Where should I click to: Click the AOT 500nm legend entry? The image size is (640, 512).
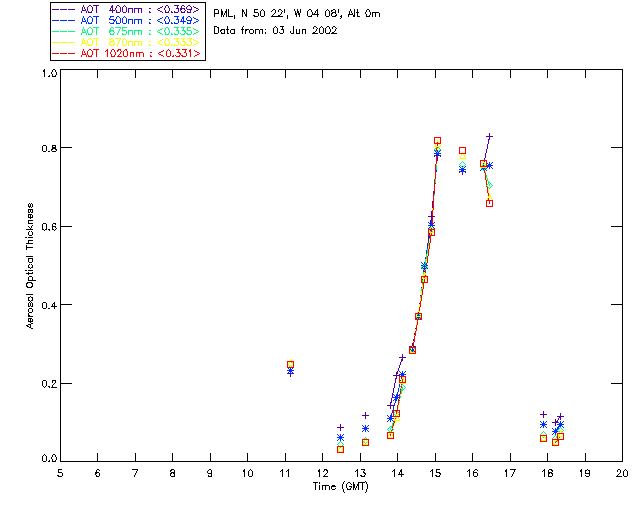tap(126, 20)
